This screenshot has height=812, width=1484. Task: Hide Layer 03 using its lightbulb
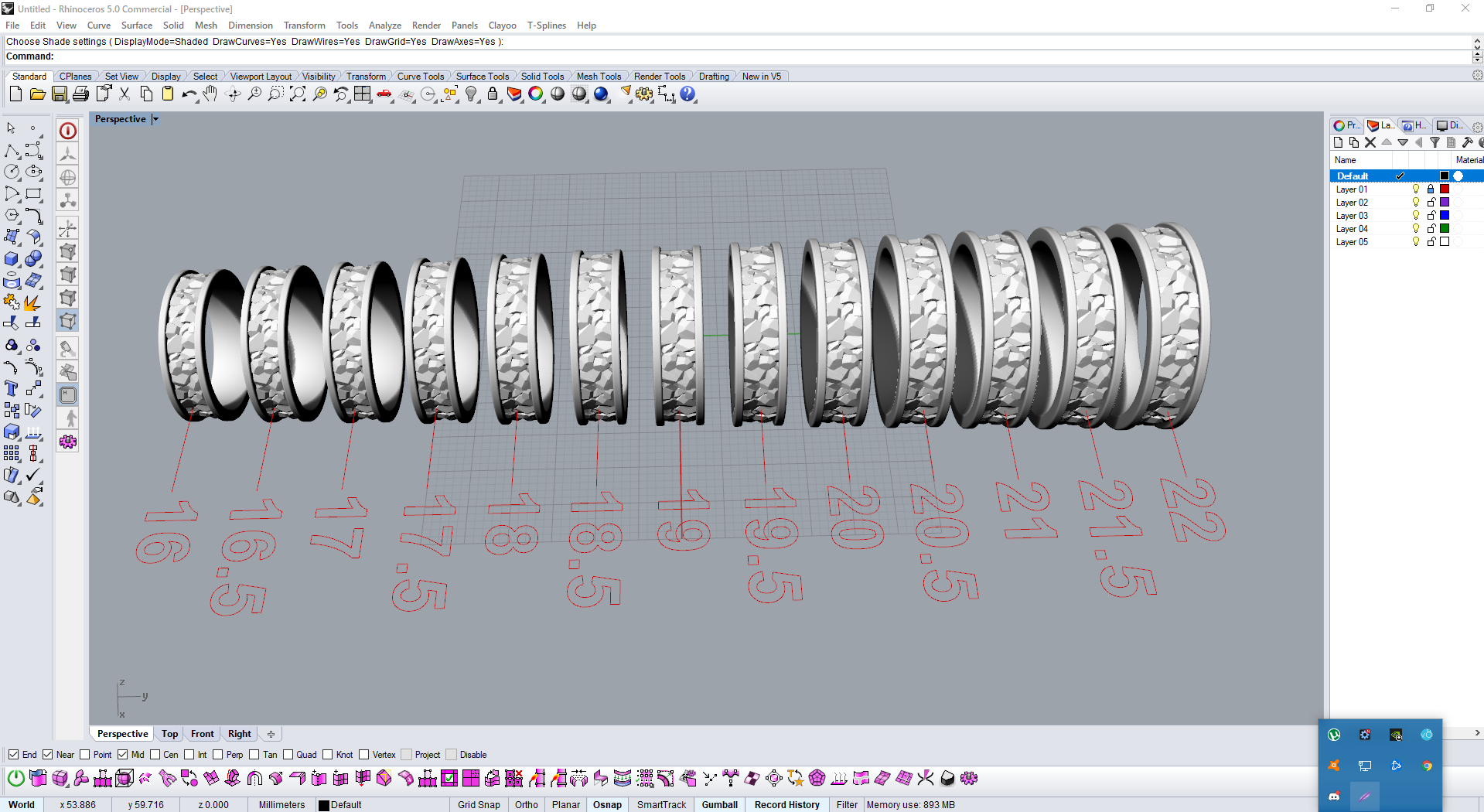1416,216
